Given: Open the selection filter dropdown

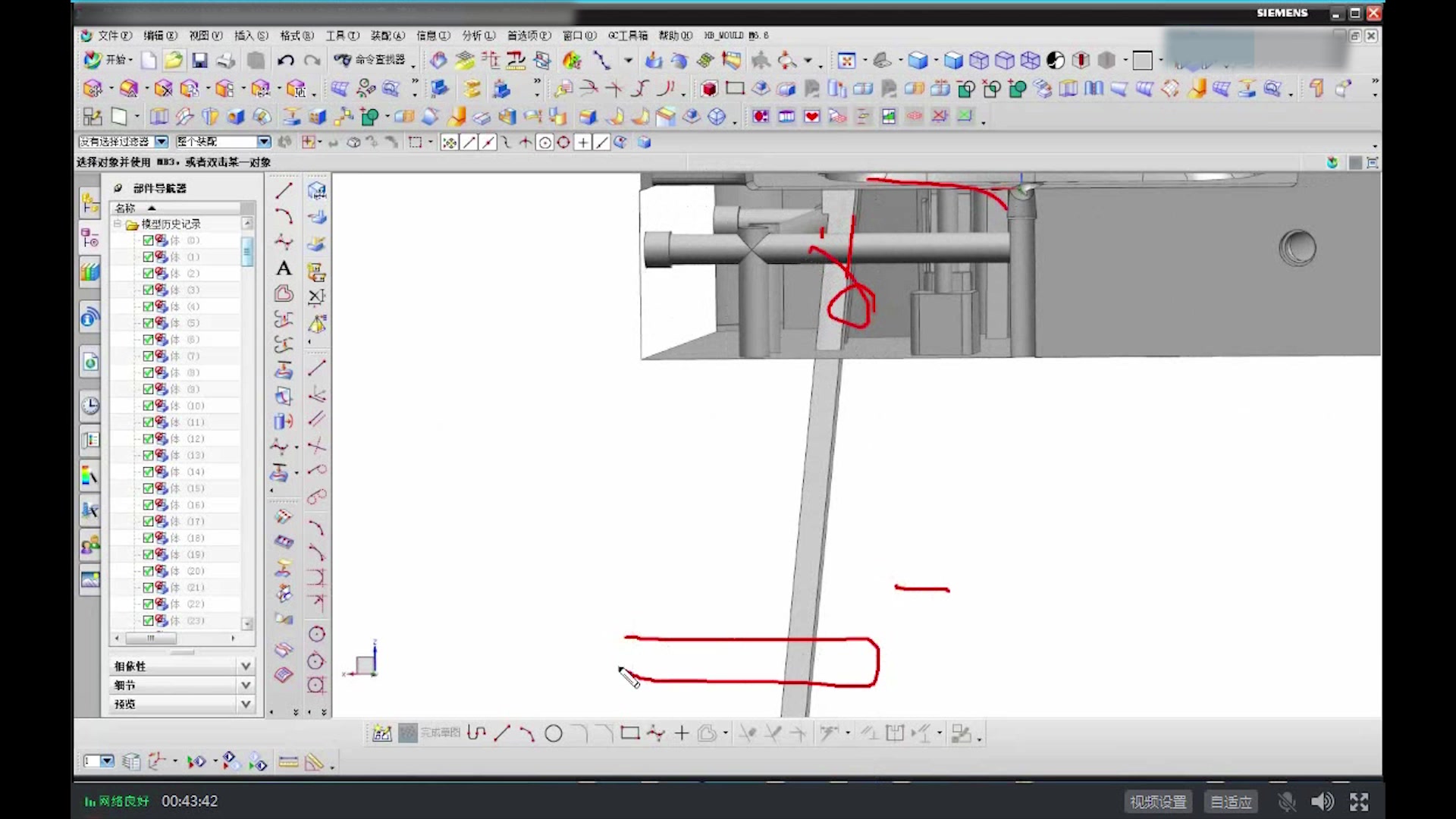Looking at the screenshot, I should pyautogui.click(x=162, y=142).
